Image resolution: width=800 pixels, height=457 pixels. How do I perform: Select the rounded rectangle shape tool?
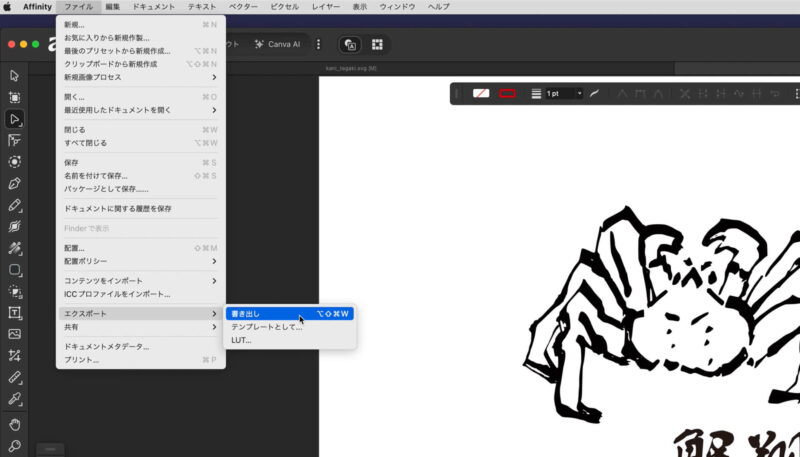pos(14,270)
